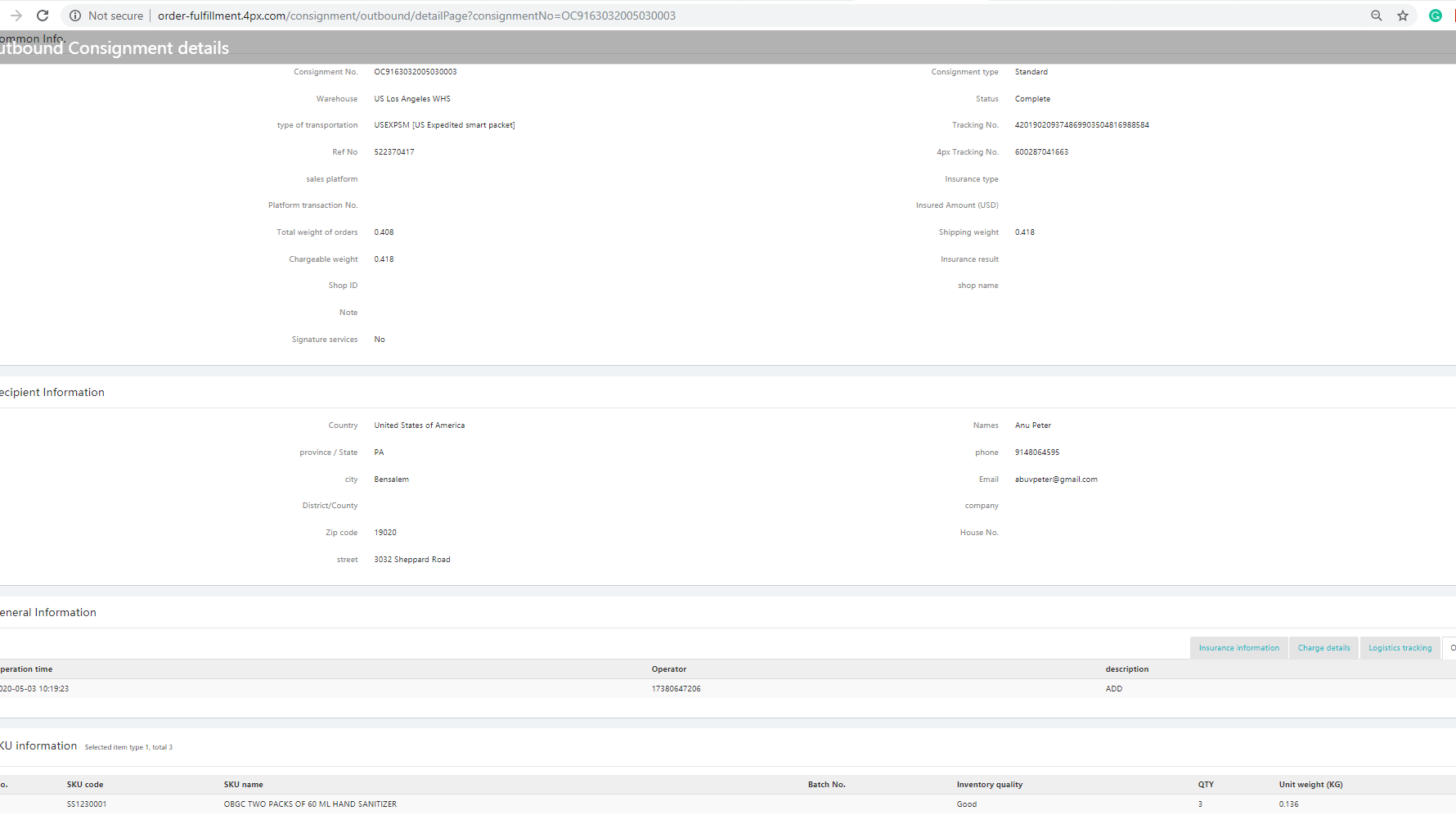Open the Not secure site info icon

(75, 16)
